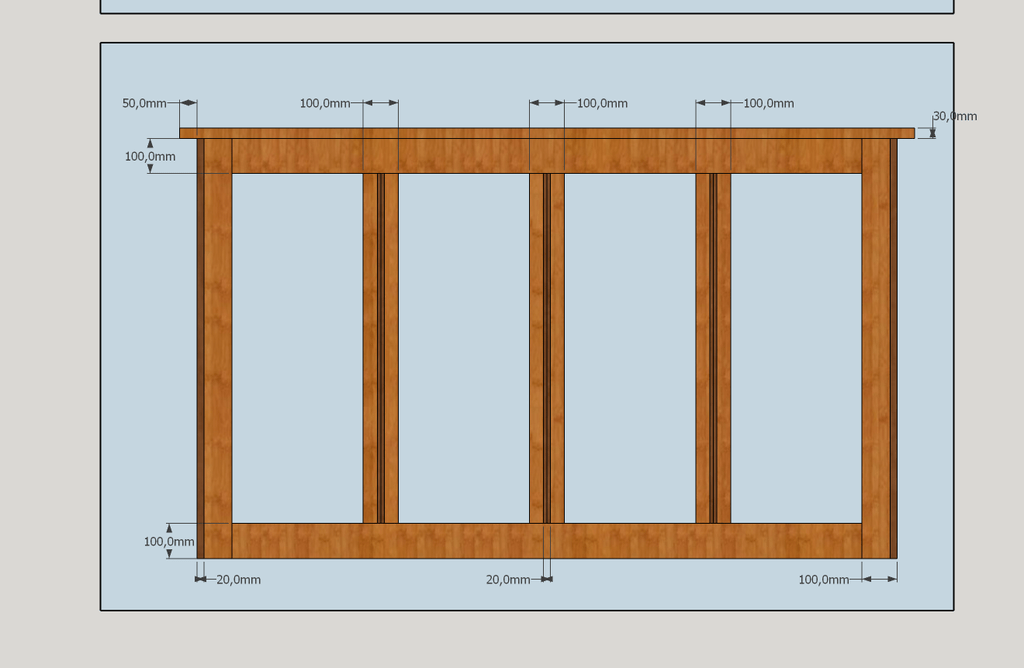Screen dimensions: 1024x668
Task: Click the 20,0mm label under the center post
Action: [508, 580]
